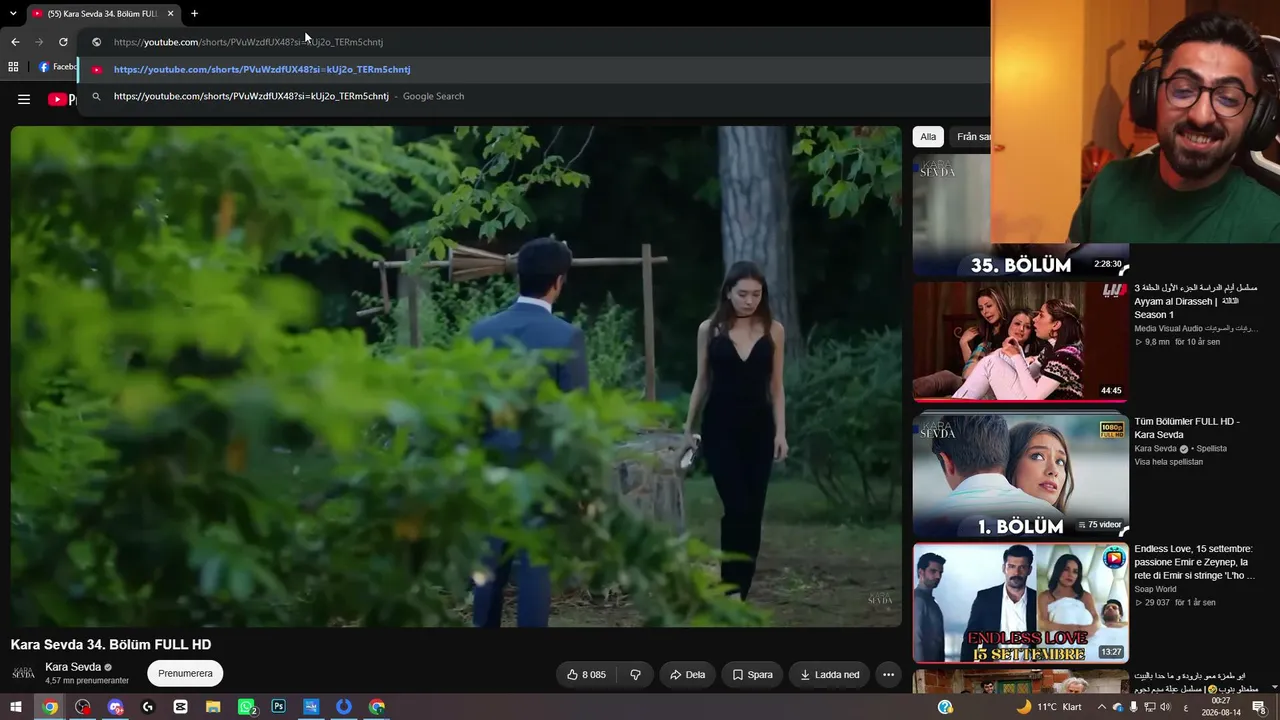Open WhatsApp from the taskbar

coord(246,707)
